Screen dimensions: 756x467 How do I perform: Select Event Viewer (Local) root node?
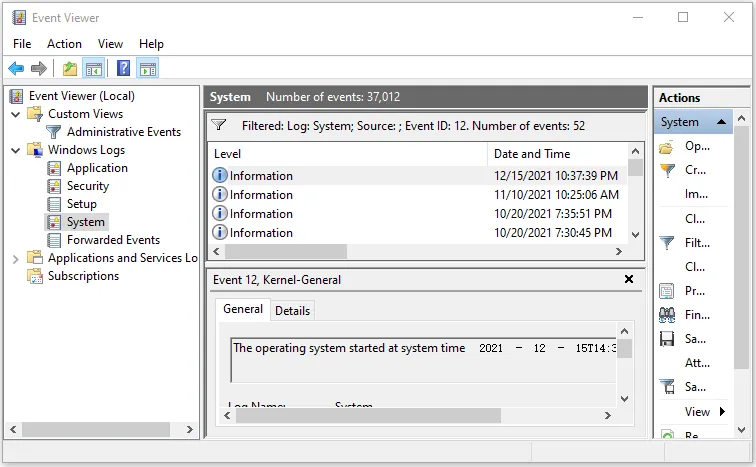[81, 96]
